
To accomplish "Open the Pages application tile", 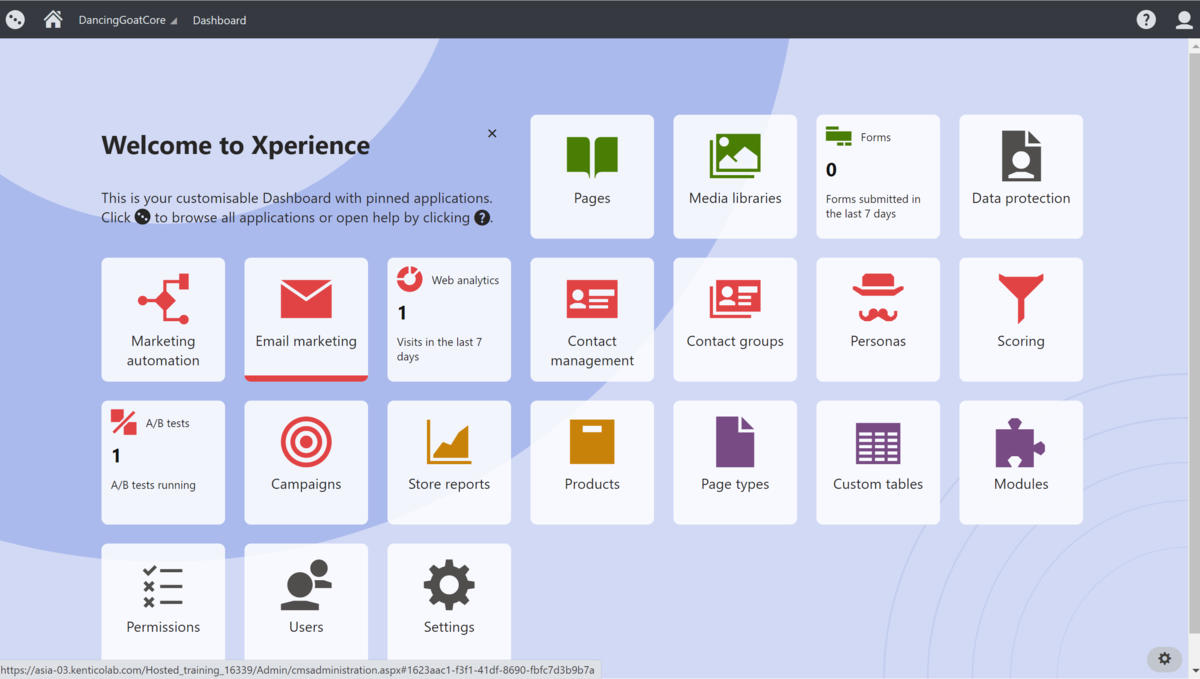I will (x=592, y=176).
